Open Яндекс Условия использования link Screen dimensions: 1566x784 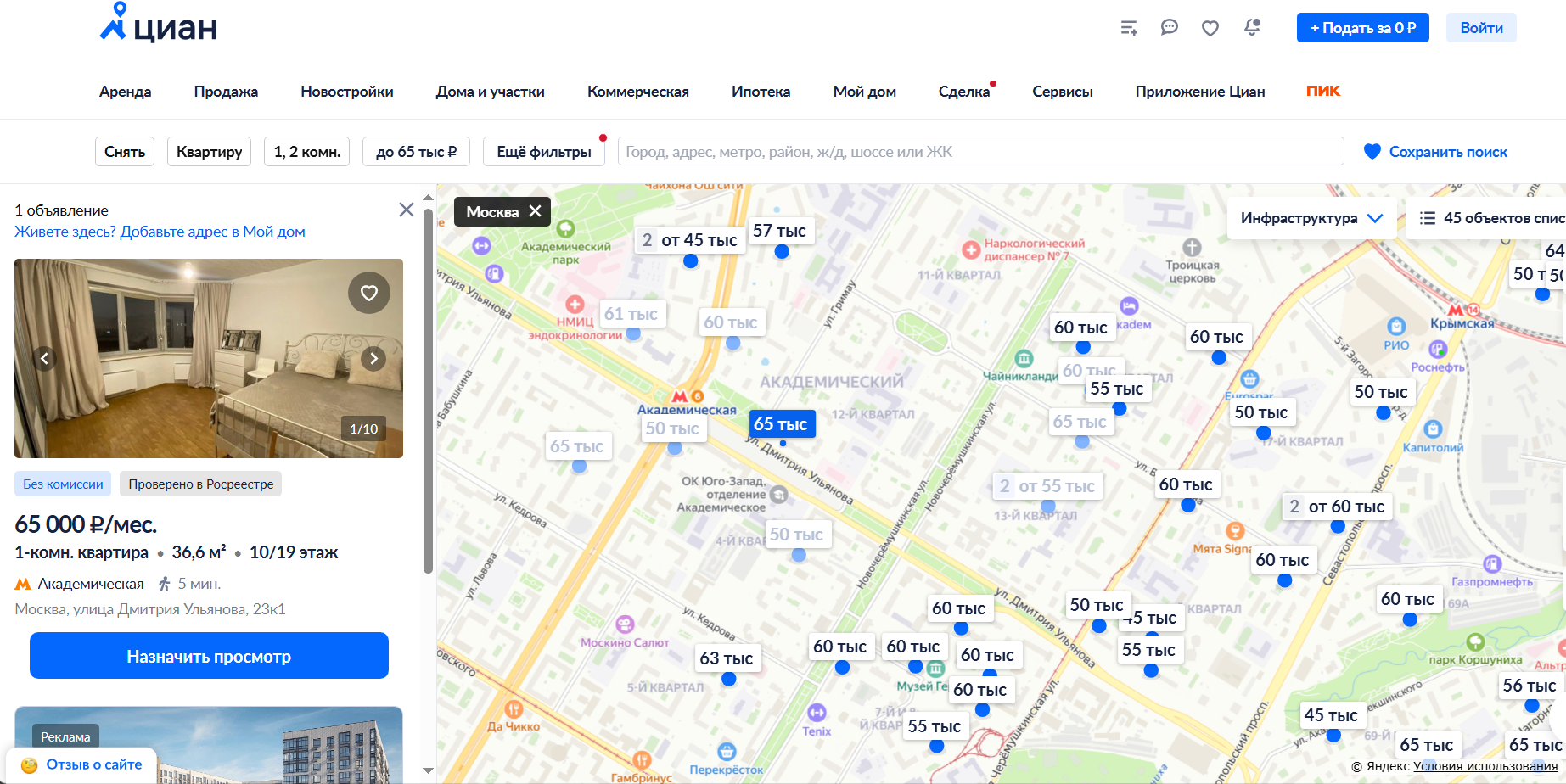(1485, 766)
